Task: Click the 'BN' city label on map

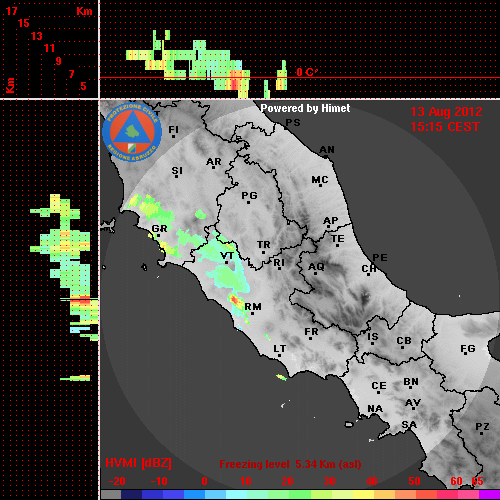Action: click(411, 382)
